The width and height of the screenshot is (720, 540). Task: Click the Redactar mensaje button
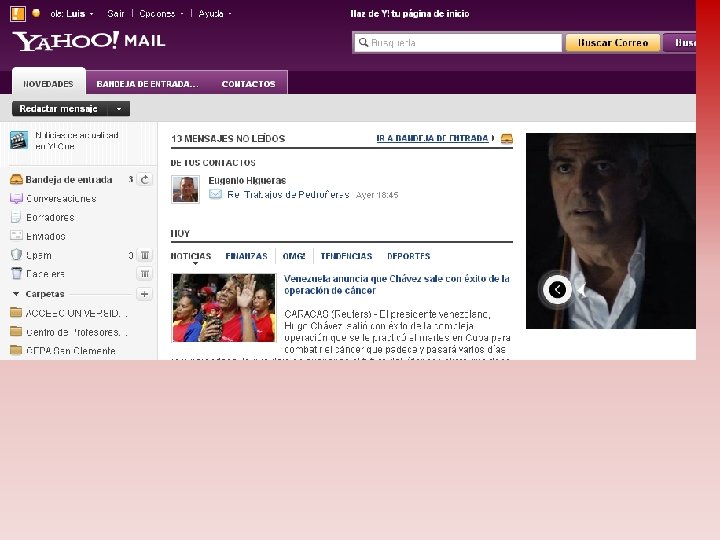coord(59,109)
